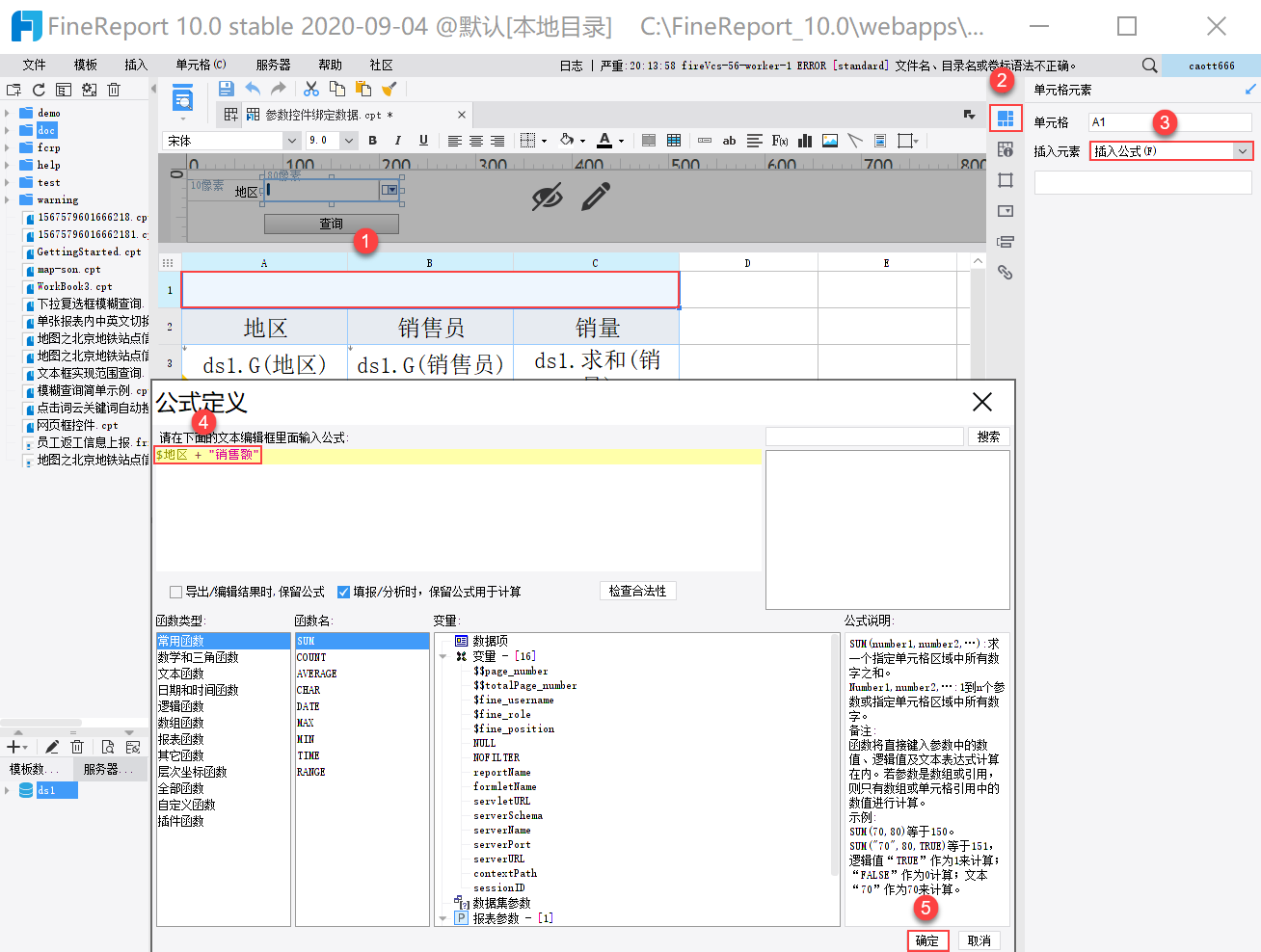Click the 单元格 A1 name field
This screenshot has width=1261, height=952.
1170,122
